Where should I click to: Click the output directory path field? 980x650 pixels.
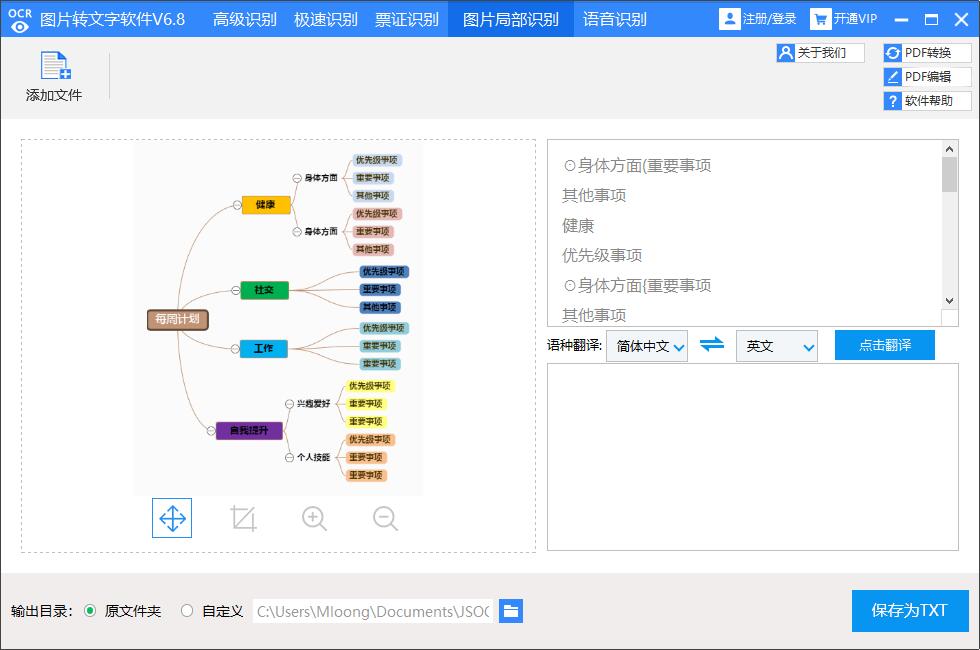click(x=372, y=611)
